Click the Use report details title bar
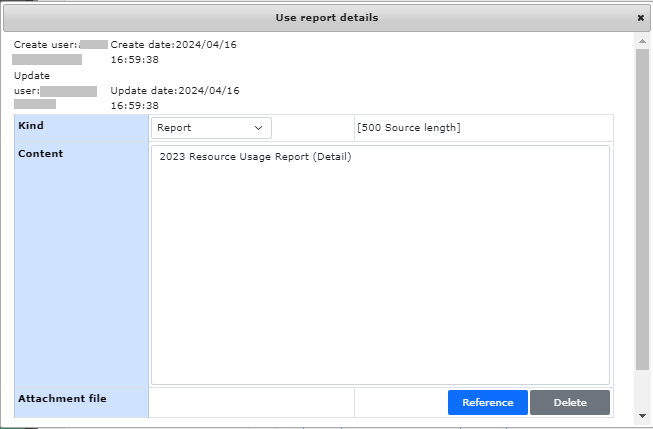 point(326,18)
